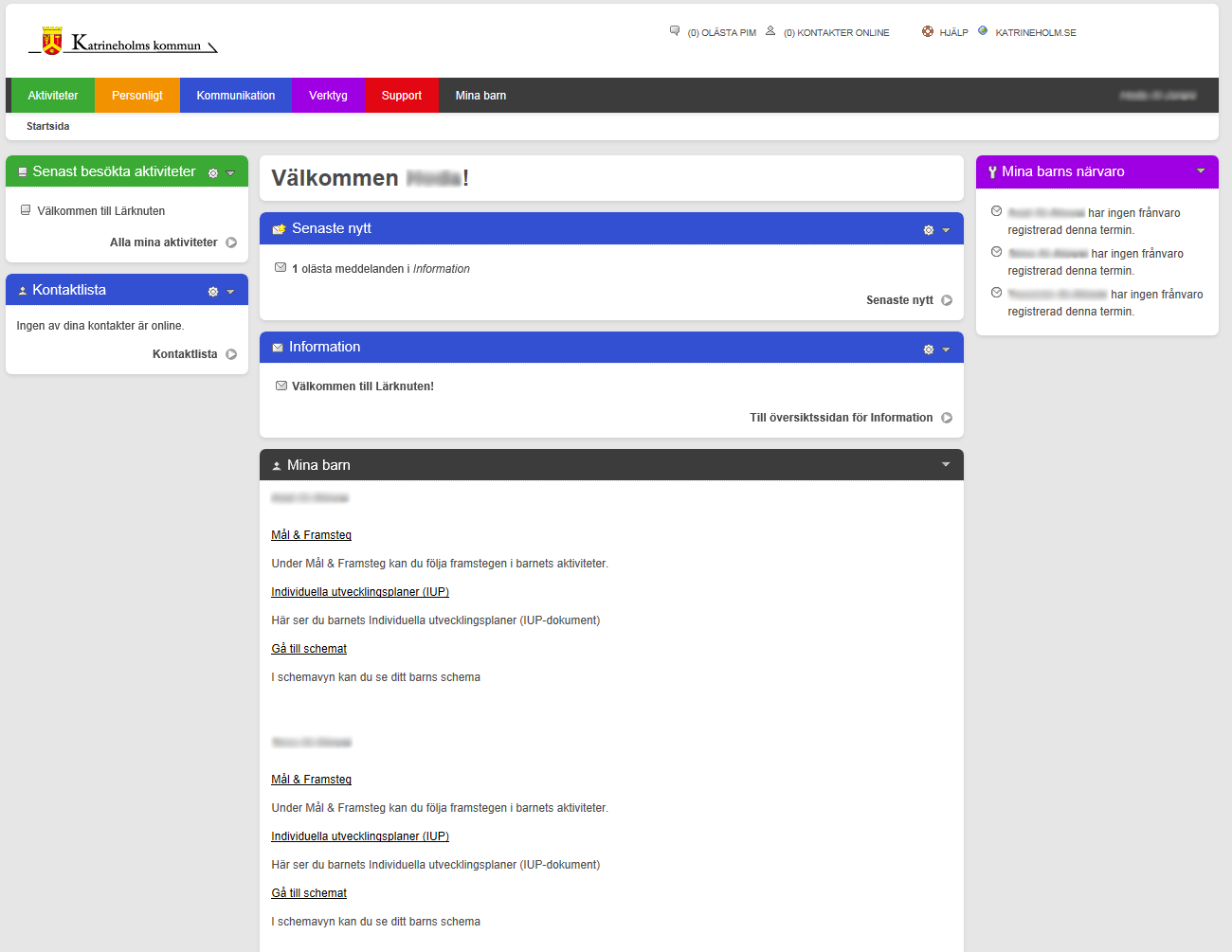Open settings gear in Senaste nytt panel
This screenshot has width=1232, height=952.
(929, 230)
